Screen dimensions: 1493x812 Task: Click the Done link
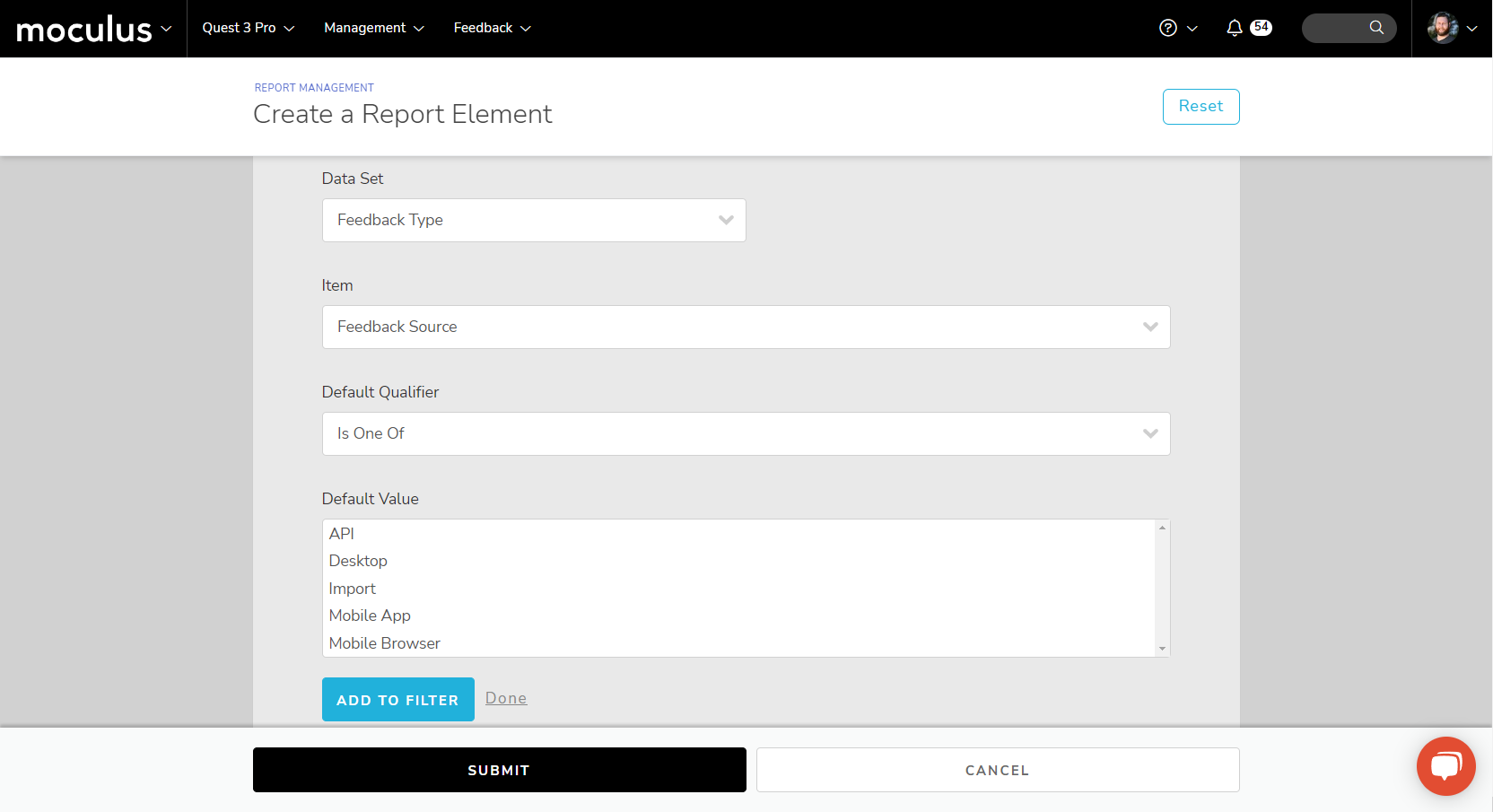(x=506, y=698)
